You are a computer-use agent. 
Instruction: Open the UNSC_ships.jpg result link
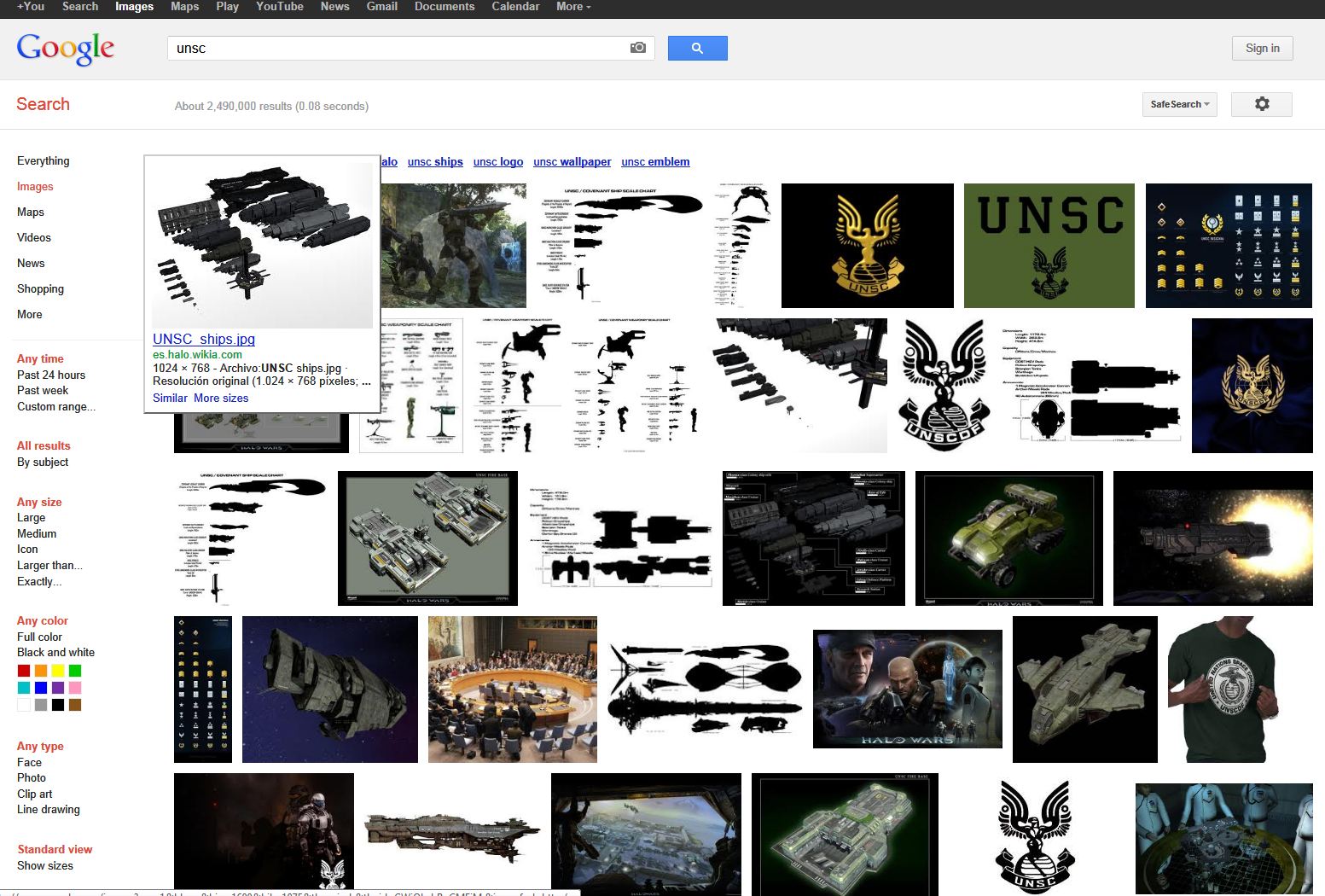204,339
